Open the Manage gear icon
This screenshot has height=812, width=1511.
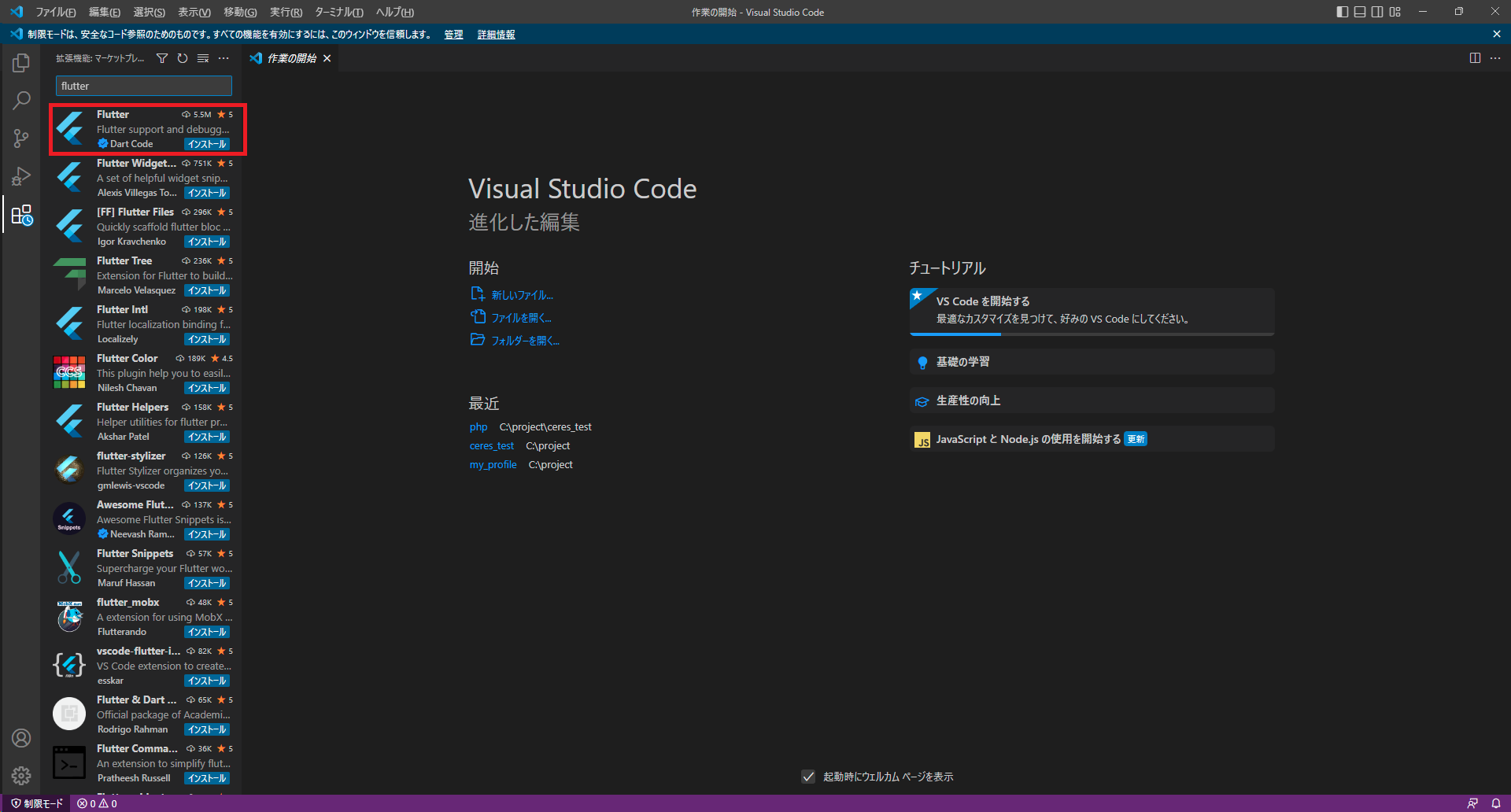tap(21, 776)
